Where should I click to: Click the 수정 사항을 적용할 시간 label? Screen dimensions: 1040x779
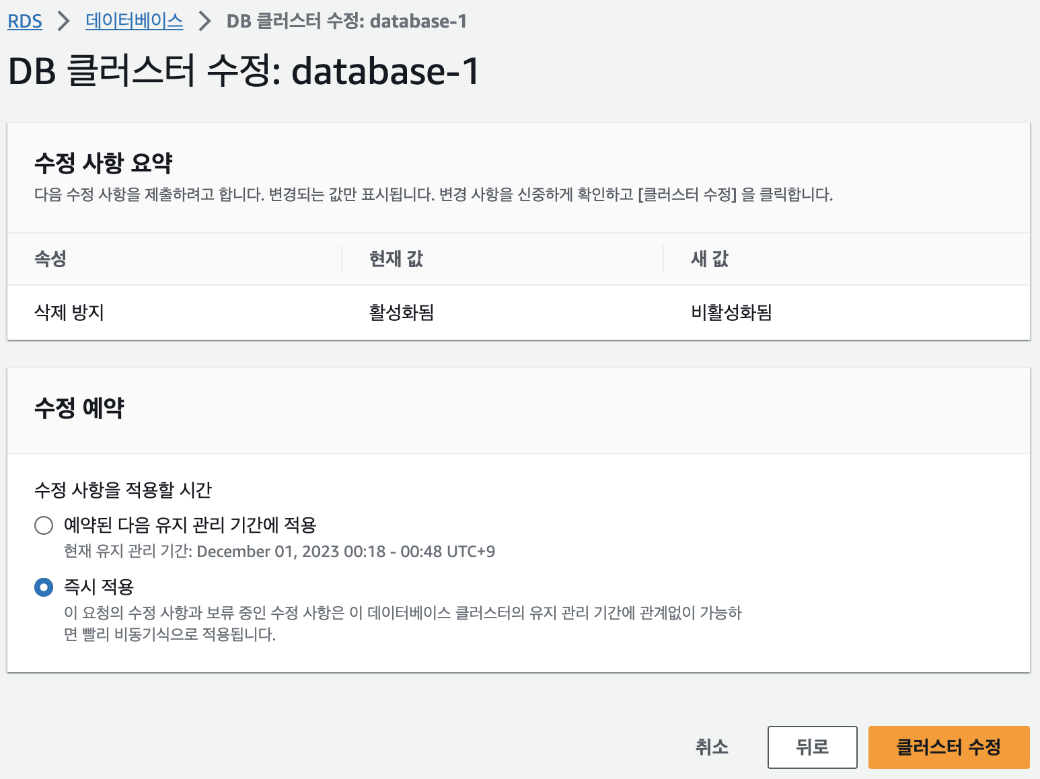[x=123, y=490]
